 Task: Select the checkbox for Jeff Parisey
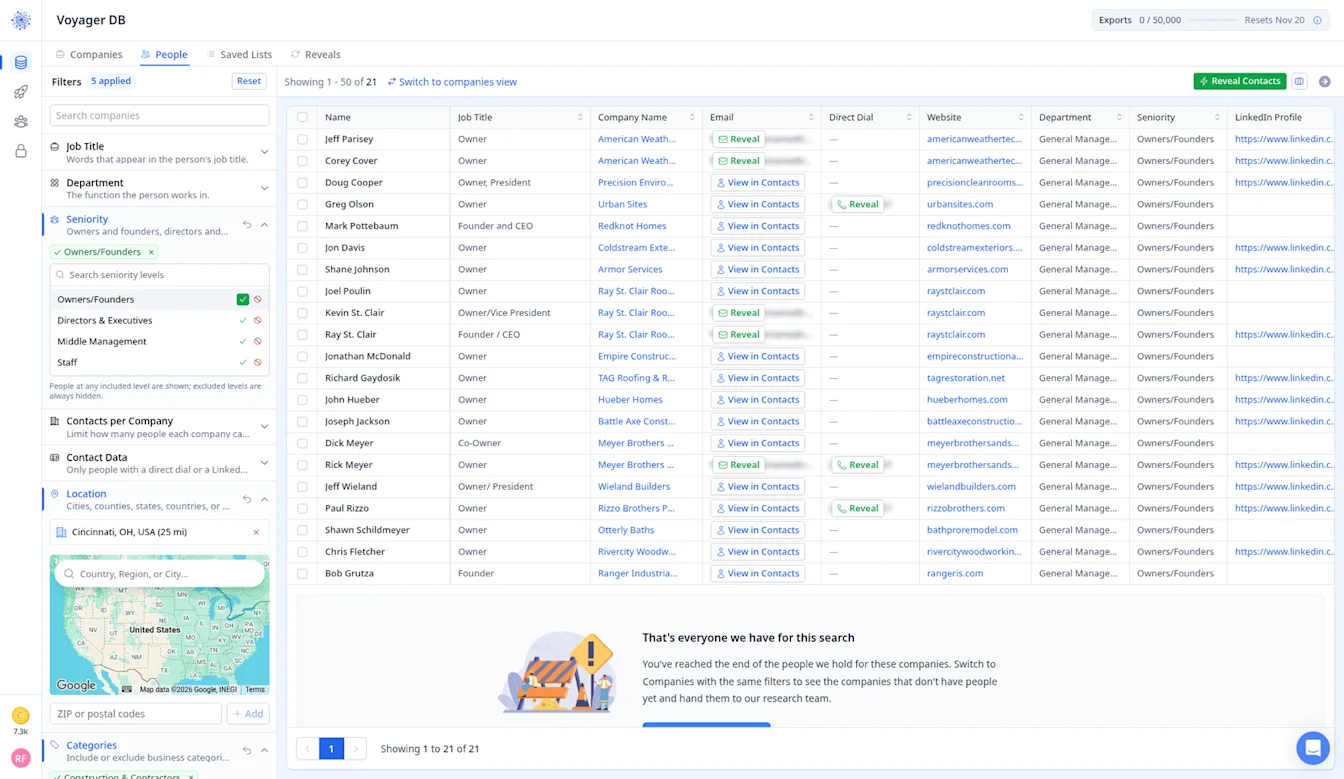click(x=302, y=139)
